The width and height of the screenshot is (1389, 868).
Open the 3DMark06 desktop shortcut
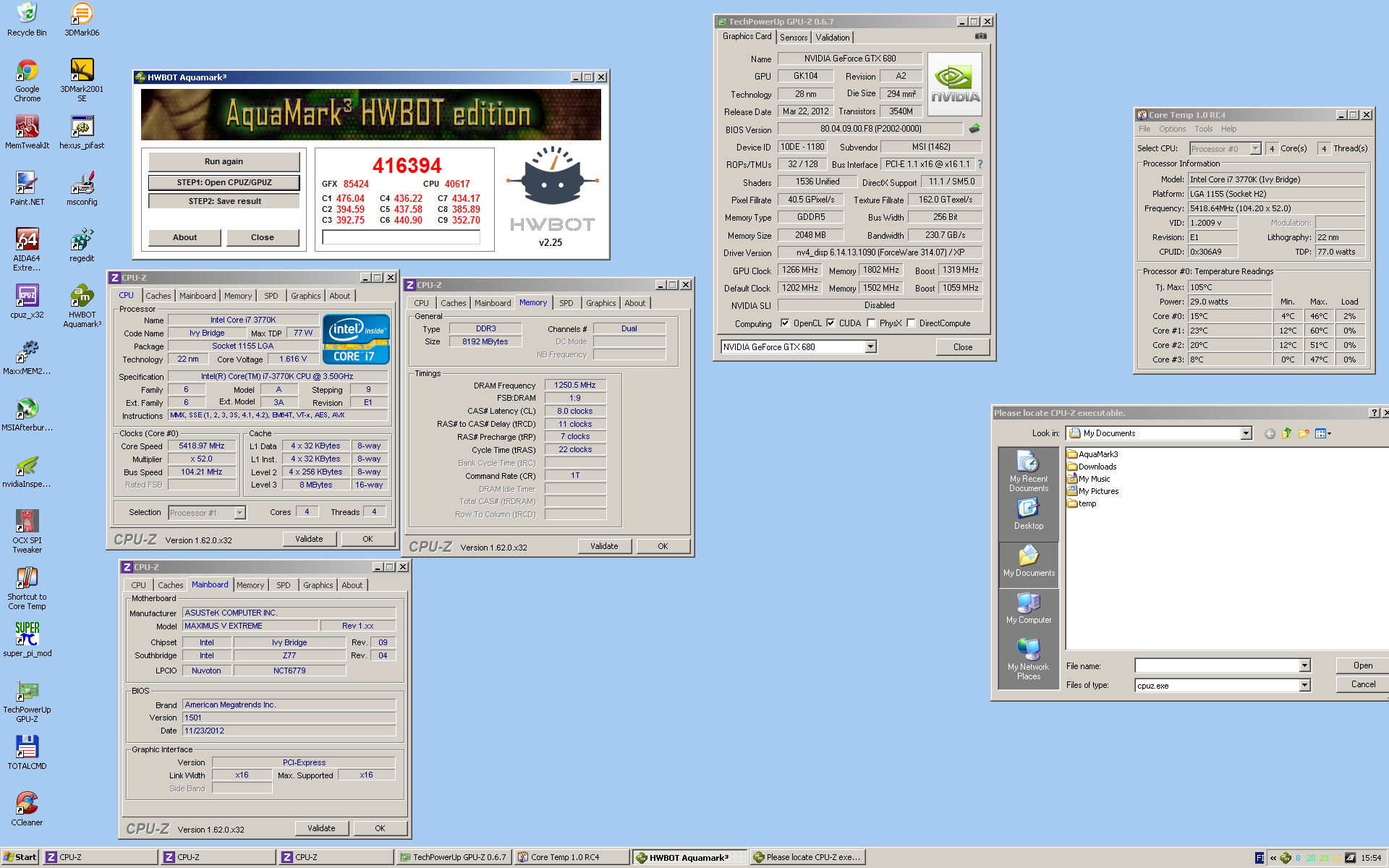click(82, 20)
